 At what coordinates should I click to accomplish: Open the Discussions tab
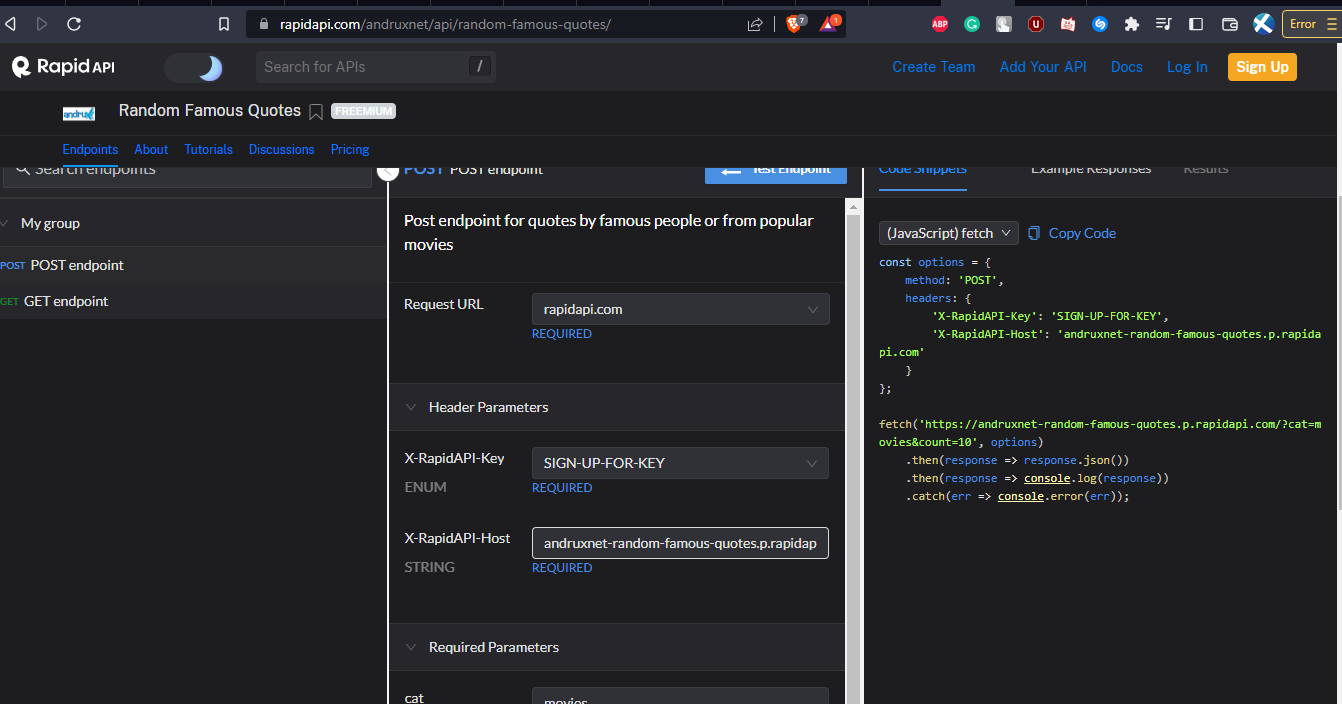coord(281,149)
